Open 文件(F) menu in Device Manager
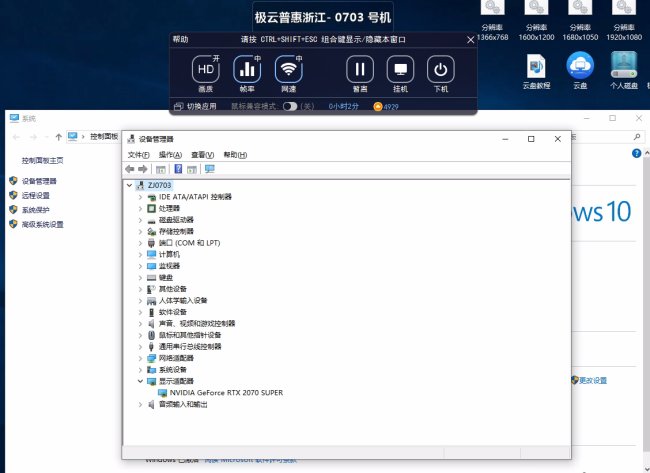Screen dimensions: 650x473 (138, 155)
